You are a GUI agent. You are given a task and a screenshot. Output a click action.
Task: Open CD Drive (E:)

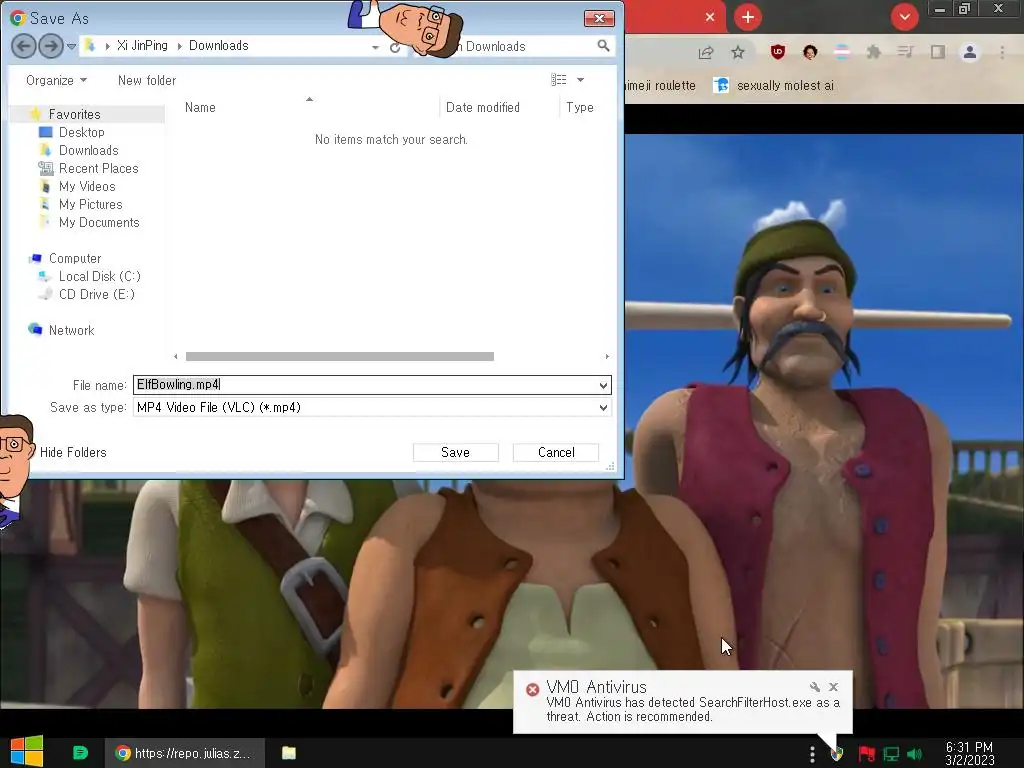point(97,295)
